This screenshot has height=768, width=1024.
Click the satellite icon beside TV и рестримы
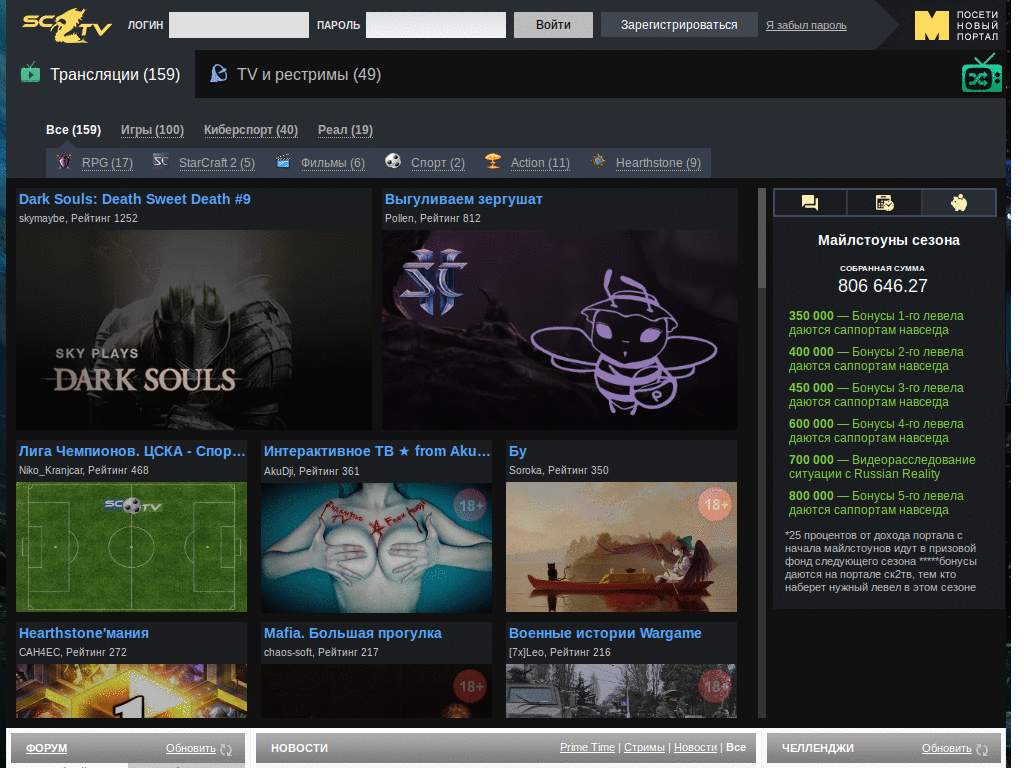click(219, 73)
